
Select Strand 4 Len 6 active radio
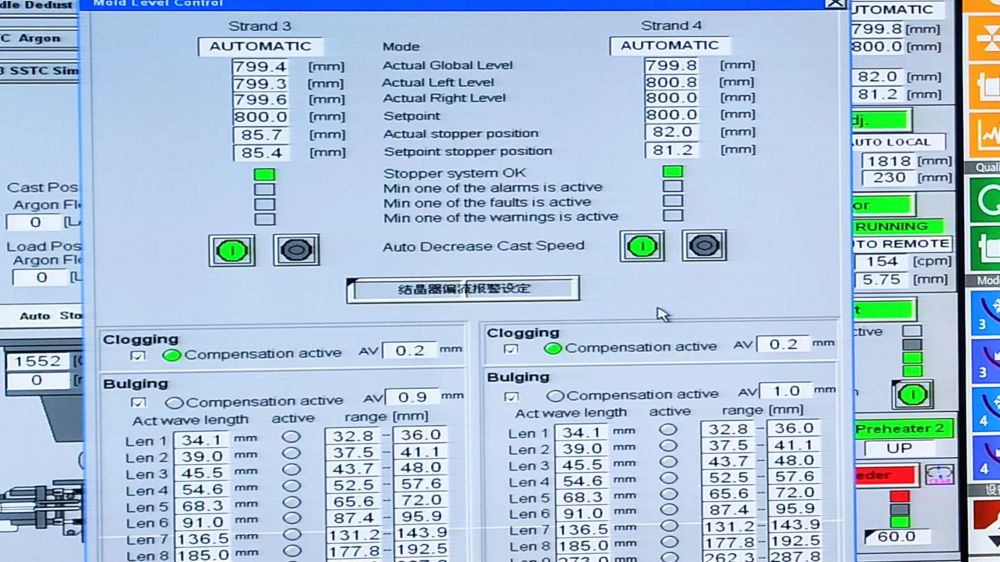click(x=668, y=510)
